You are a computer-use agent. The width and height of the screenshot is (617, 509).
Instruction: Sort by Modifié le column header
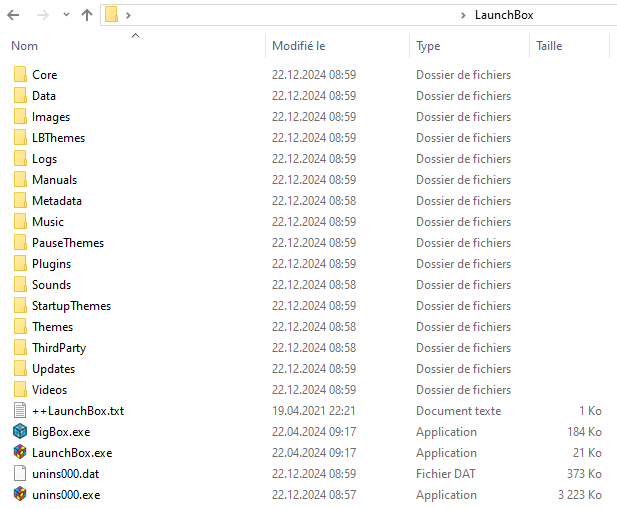pyautogui.click(x=299, y=46)
